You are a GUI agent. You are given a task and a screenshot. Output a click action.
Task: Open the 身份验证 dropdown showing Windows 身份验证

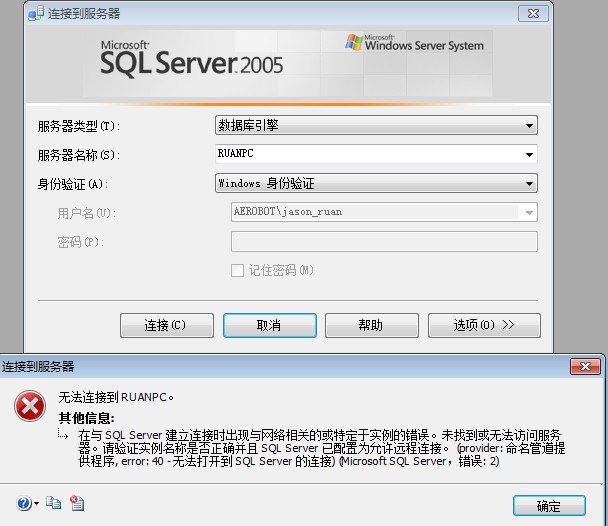pyautogui.click(x=376, y=183)
